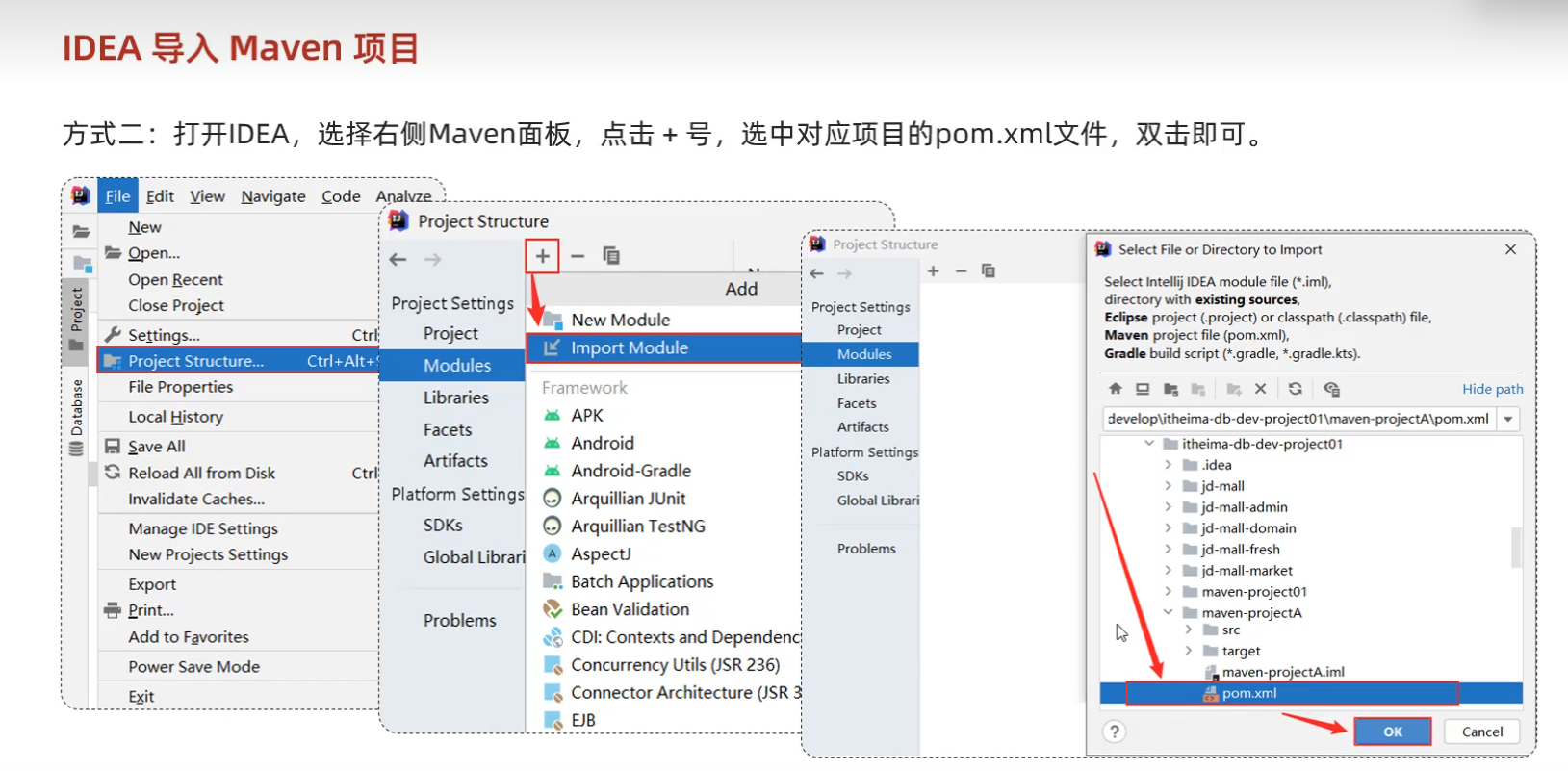The width and height of the screenshot is (1568, 771).
Task: Open the Navigate menu
Action: [273, 196]
